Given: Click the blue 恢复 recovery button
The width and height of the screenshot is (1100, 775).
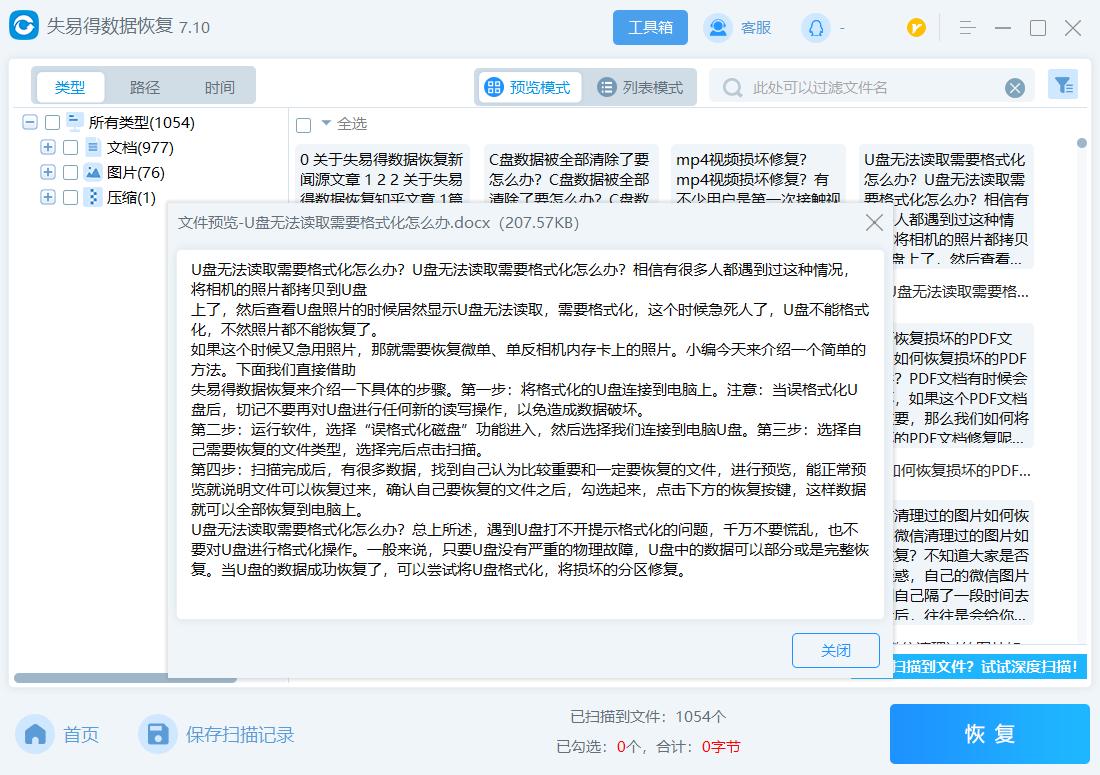Looking at the screenshot, I should (x=988, y=733).
